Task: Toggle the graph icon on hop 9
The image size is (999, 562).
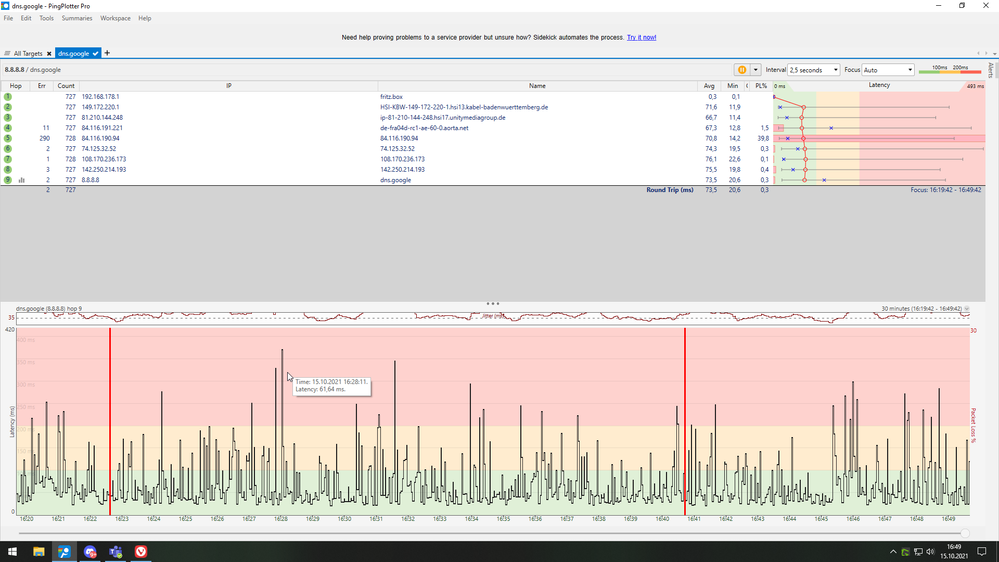Action: [x=22, y=180]
